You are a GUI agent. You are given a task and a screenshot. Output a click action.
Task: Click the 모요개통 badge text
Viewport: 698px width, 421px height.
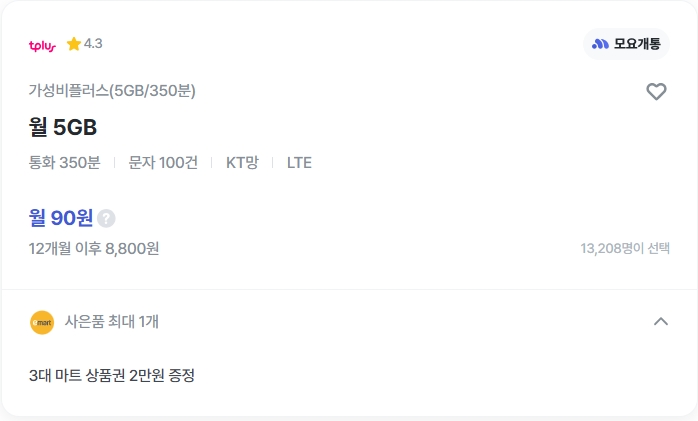[636, 44]
